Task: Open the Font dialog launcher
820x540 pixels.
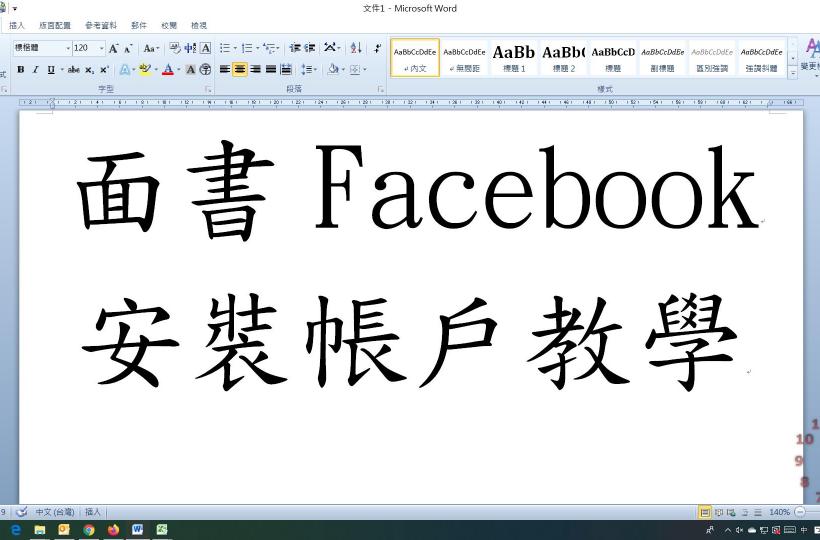Action: [208, 90]
